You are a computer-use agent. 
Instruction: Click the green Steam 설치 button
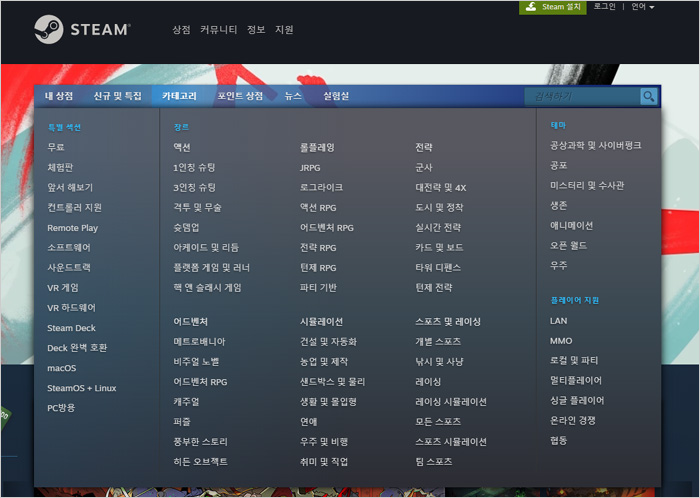click(x=553, y=7)
